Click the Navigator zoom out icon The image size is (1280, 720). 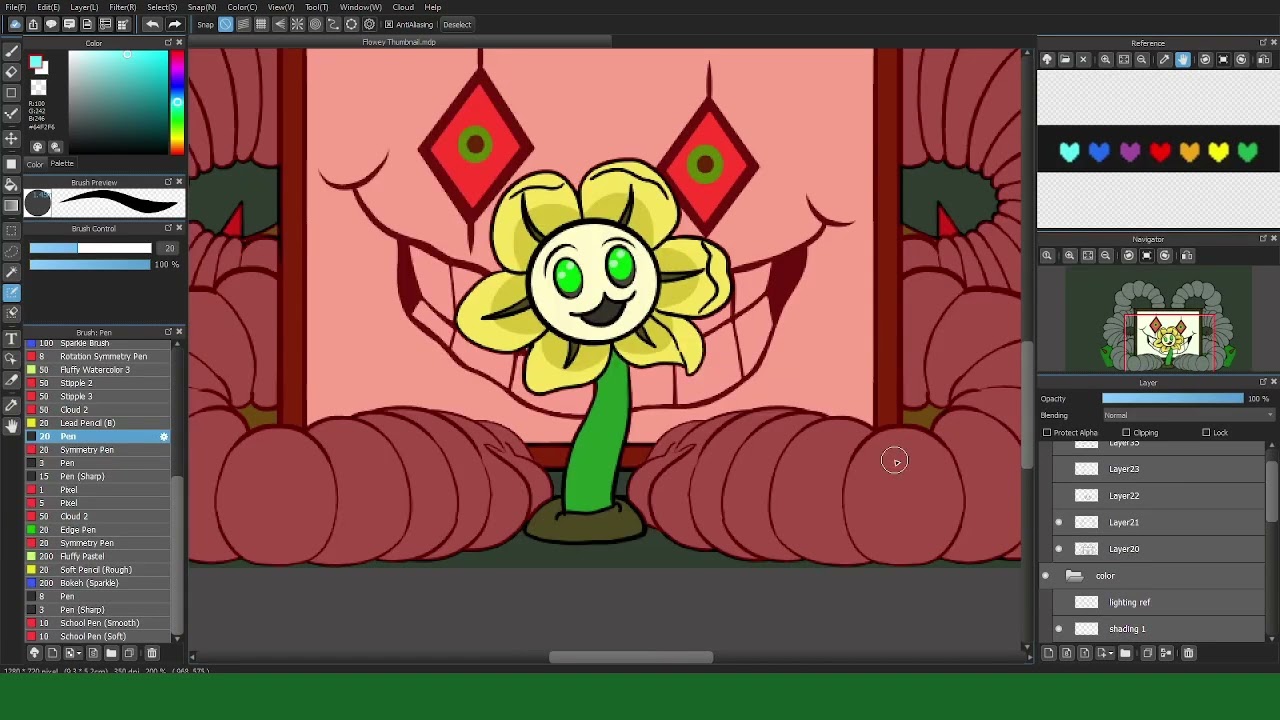(x=1106, y=256)
